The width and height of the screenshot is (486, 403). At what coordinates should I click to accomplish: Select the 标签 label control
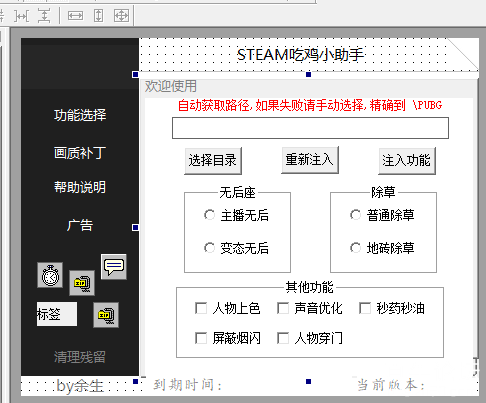(57, 314)
